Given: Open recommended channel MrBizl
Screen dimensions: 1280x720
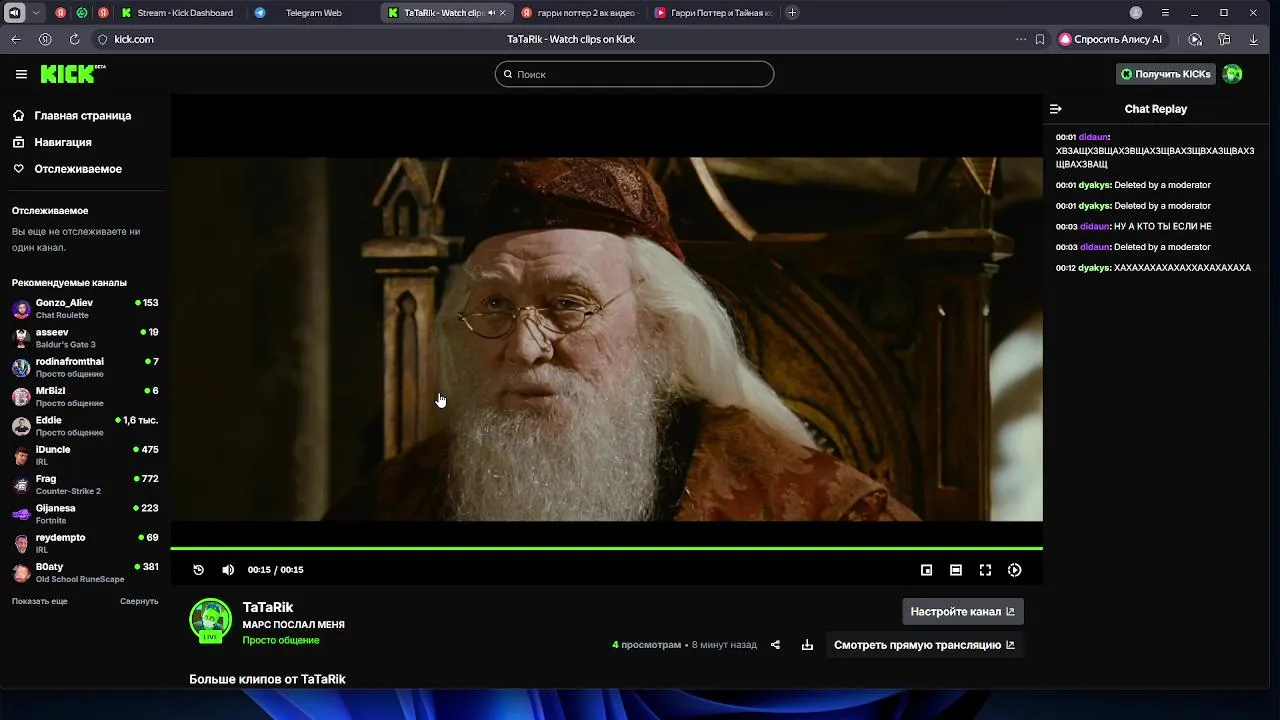Looking at the screenshot, I should pos(85,396).
